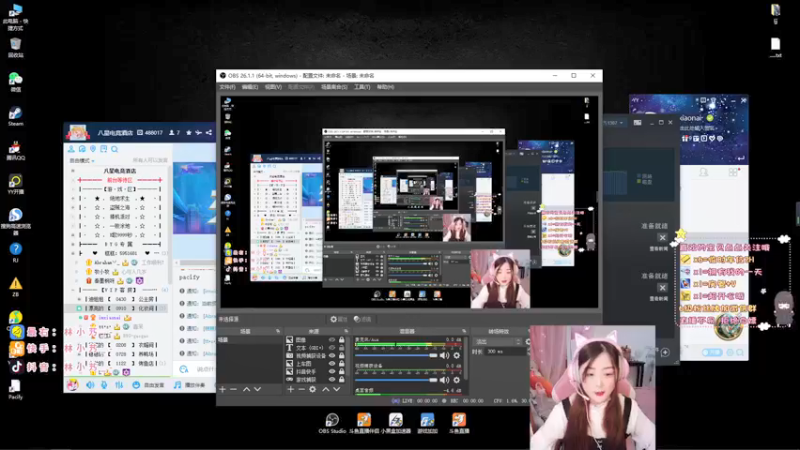Open the Pacify desktop shortcut
Viewport: 800px width, 450px height.
pyautogui.click(x=15, y=389)
